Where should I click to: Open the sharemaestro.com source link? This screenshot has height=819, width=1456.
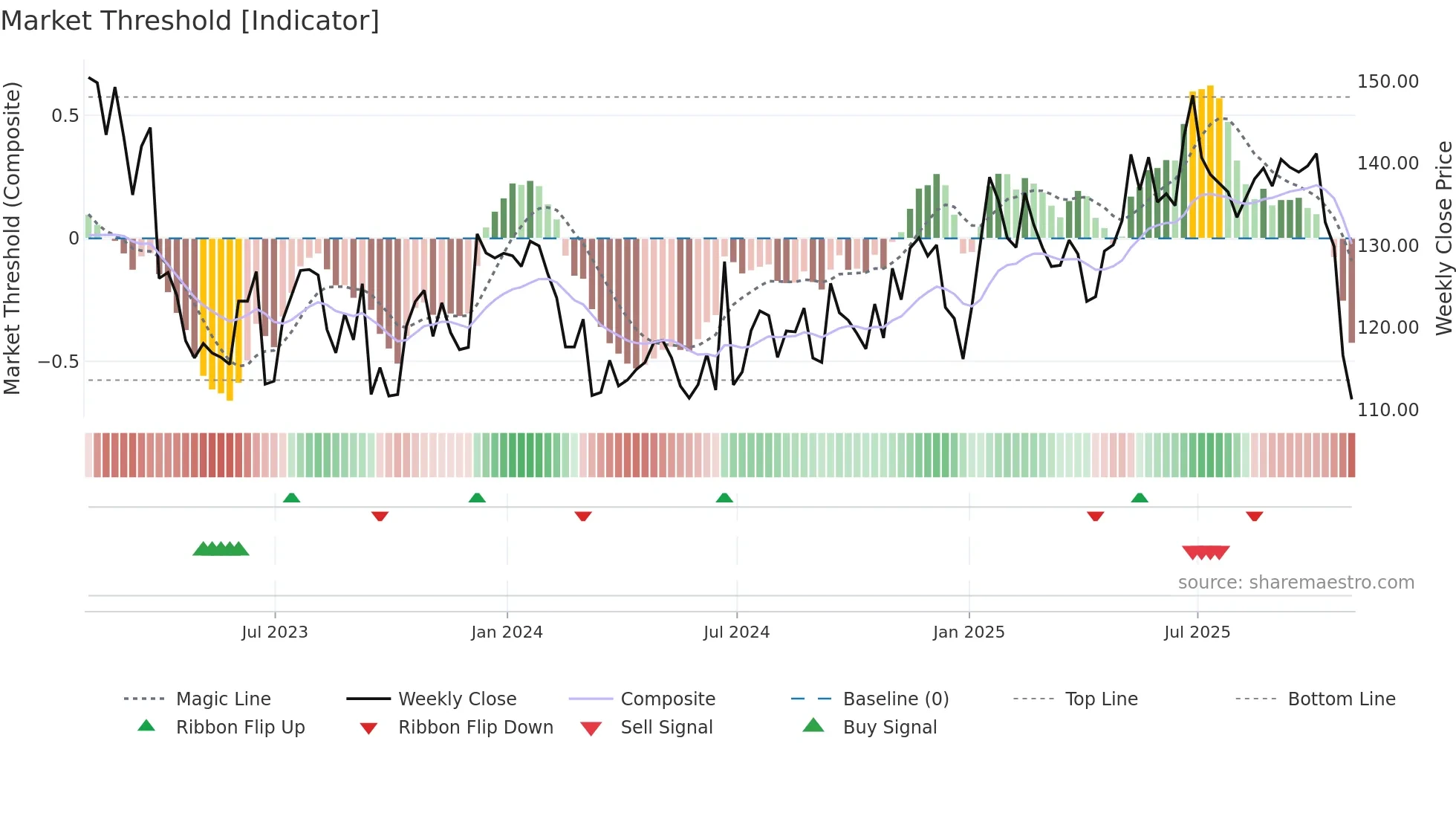tap(1296, 583)
